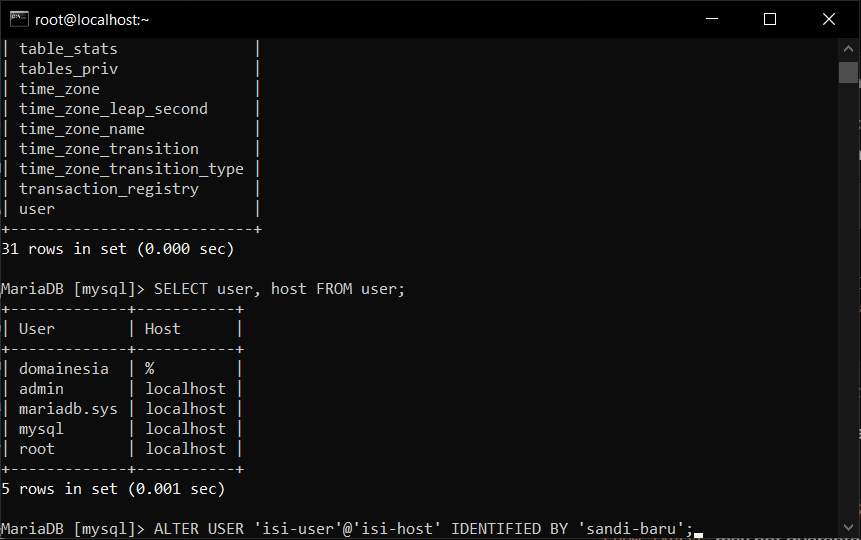Image resolution: width=861 pixels, height=540 pixels.
Task: Close the root@localhost terminal window
Action: click(828, 19)
